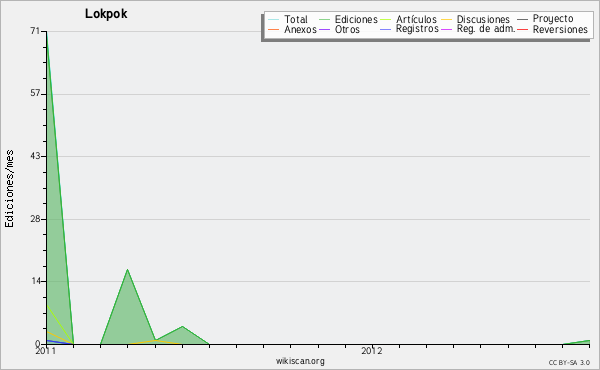Click the third small green peak
Image resolution: width=600 pixels, height=370 pixels.
tap(183, 326)
